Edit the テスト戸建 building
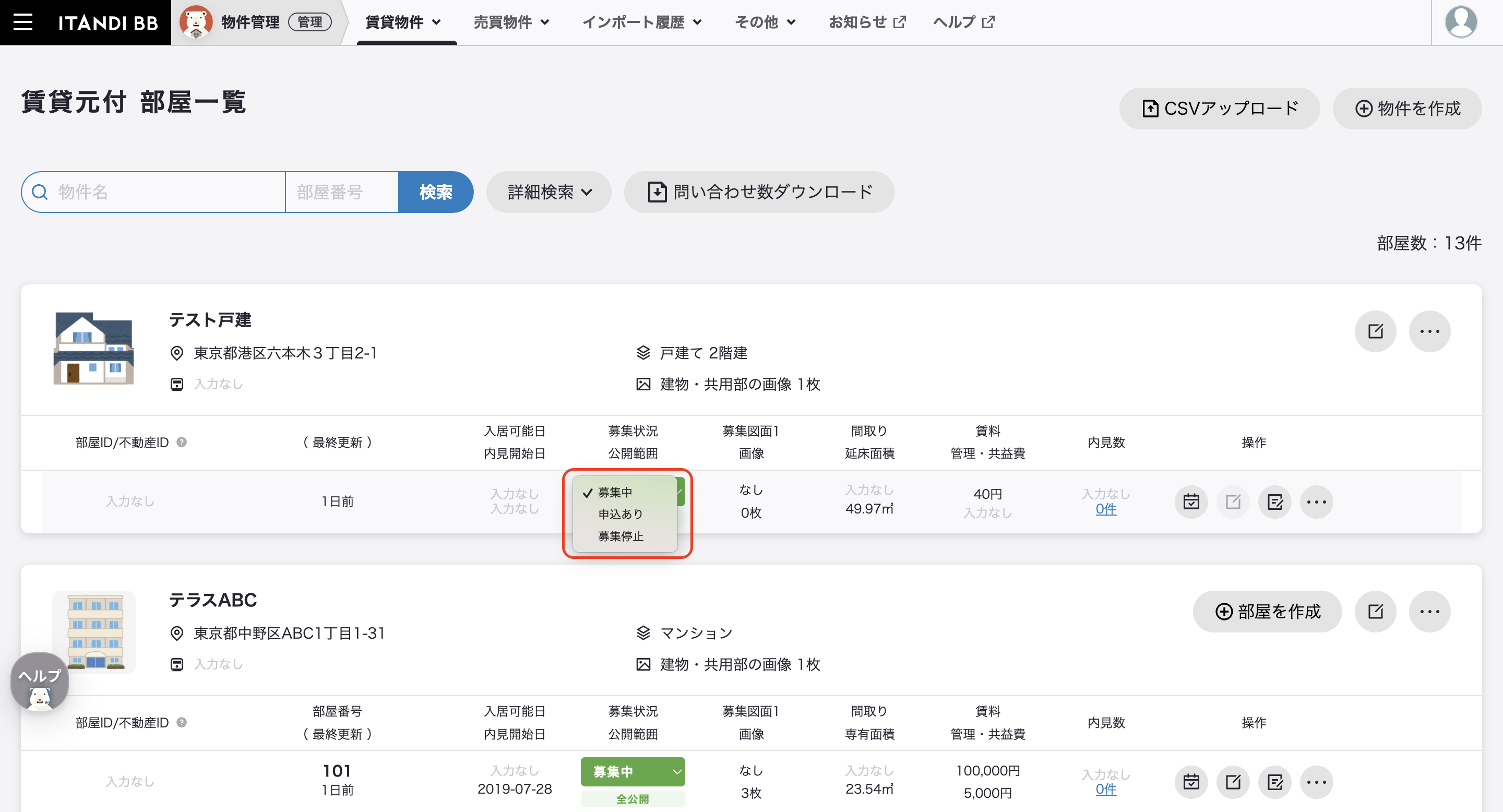Viewport: 1503px width, 812px height. tap(1375, 331)
